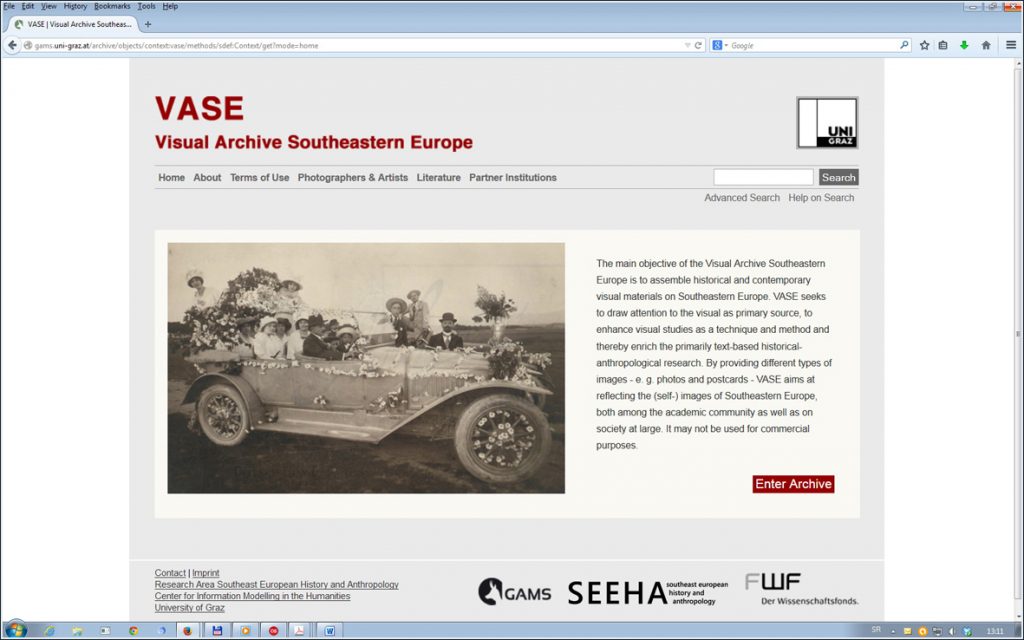Click the Enter Archive button

coord(793,484)
